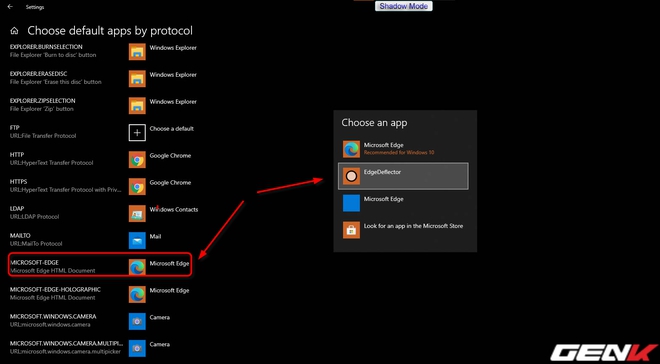
Task: Click the Google Chrome icon for HTTP
Action: point(137,159)
